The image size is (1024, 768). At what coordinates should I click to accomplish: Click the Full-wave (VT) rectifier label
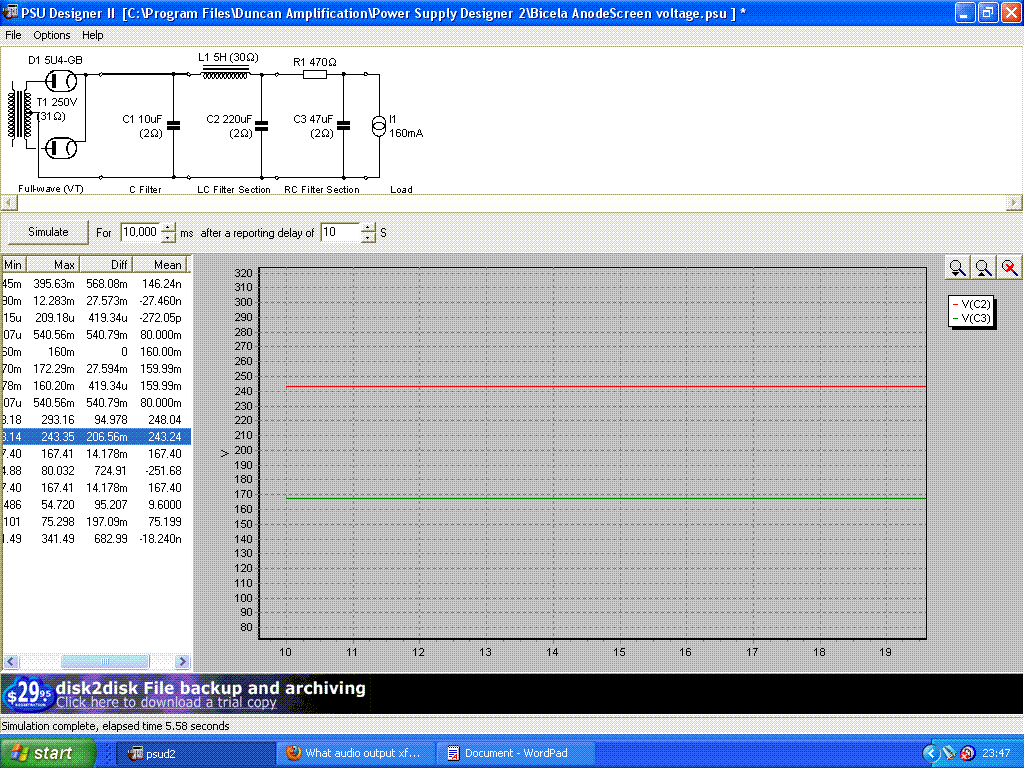(x=51, y=189)
